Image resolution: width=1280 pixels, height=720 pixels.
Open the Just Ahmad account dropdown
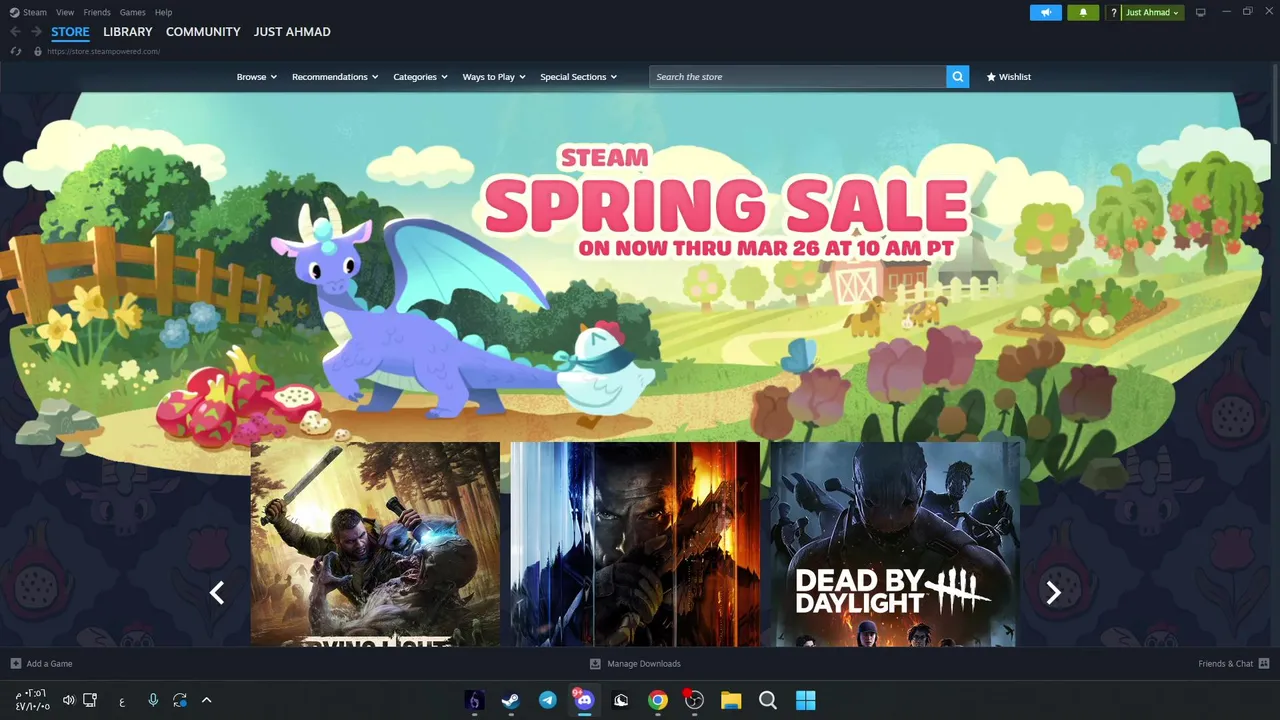(x=1153, y=13)
